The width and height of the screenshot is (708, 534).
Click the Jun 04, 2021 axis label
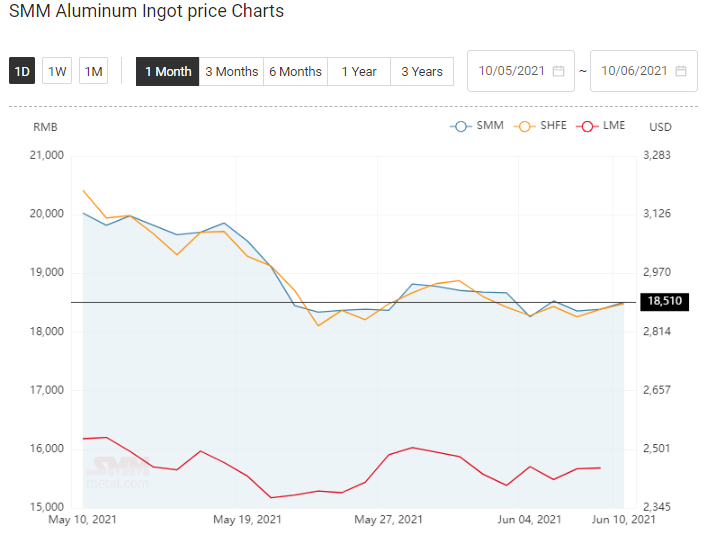click(529, 520)
